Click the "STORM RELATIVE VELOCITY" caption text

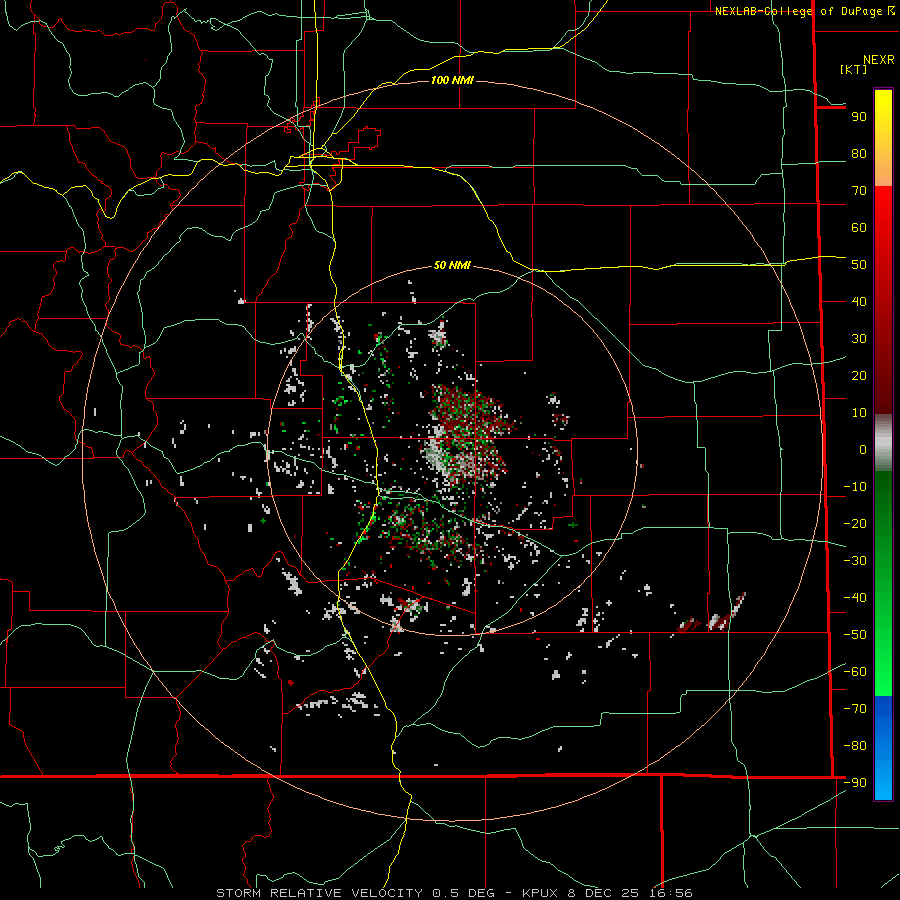319,893
